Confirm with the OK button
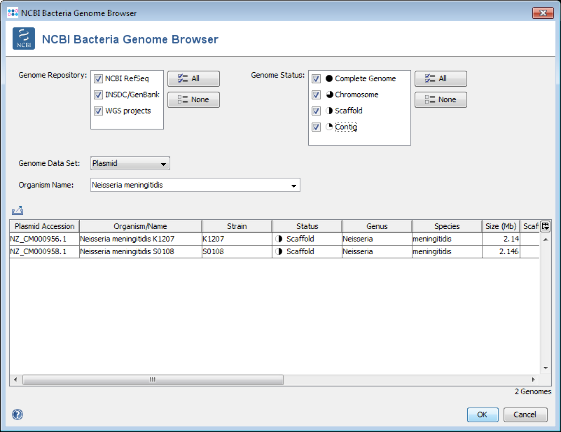The image size is (561, 432). (483, 414)
